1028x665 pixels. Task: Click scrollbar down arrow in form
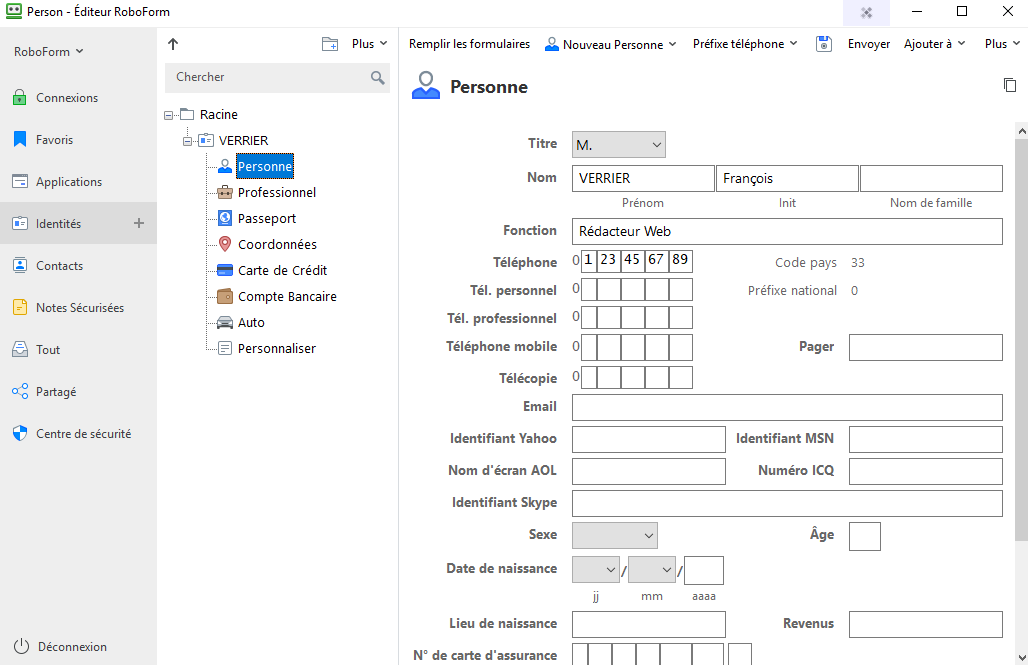(x=1021, y=657)
